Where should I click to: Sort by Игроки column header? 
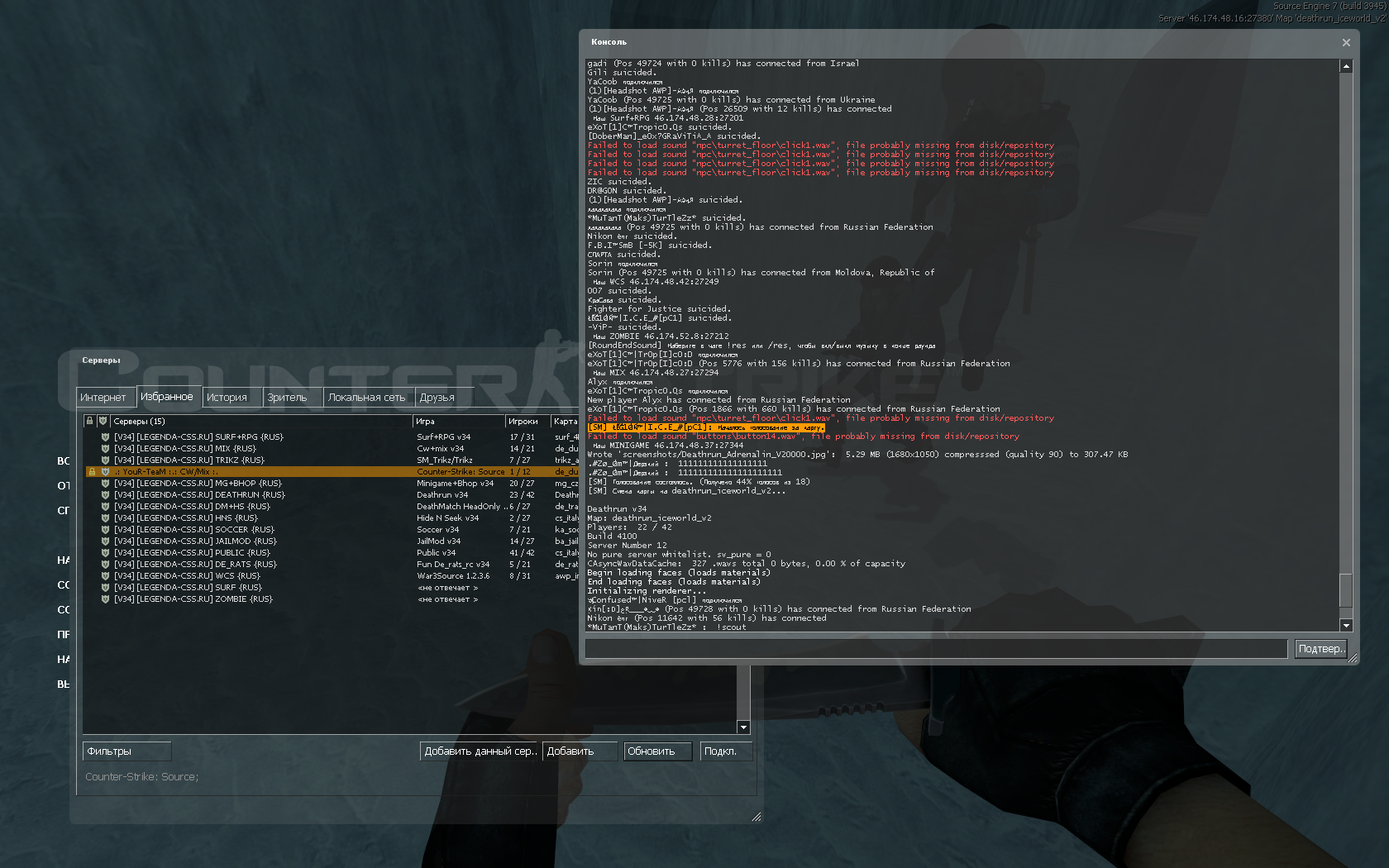(527, 421)
